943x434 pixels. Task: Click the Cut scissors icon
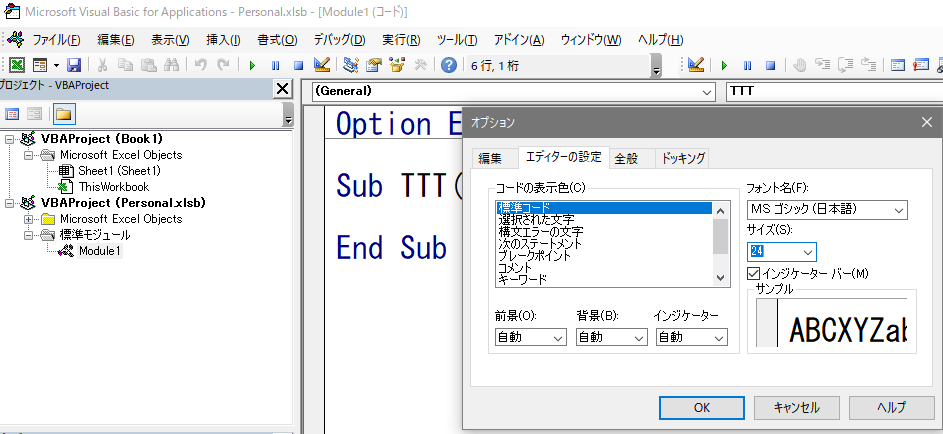click(103, 65)
